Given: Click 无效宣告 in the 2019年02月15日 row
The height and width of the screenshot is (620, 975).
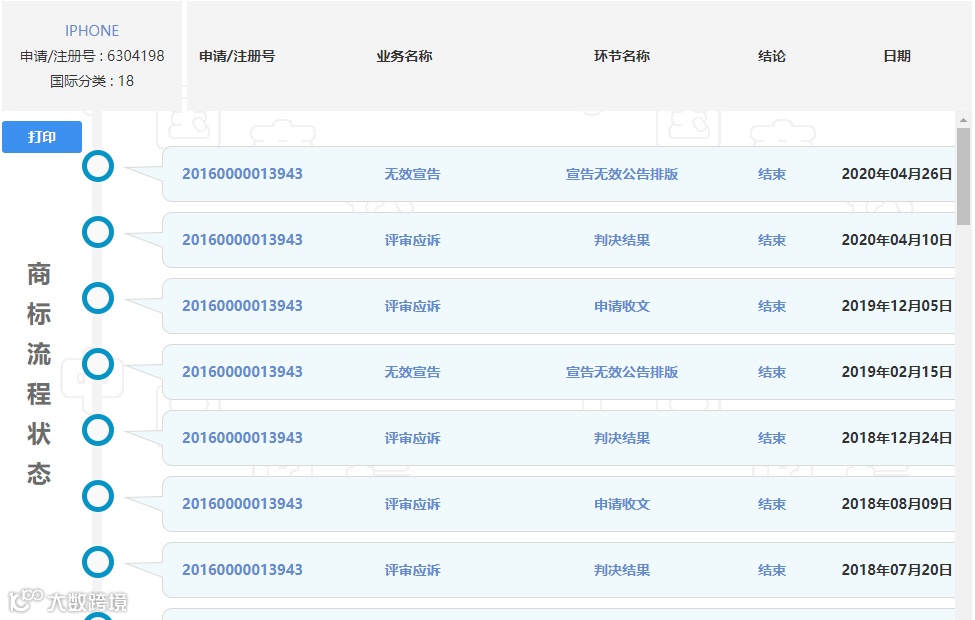Looking at the screenshot, I should [x=412, y=372].
